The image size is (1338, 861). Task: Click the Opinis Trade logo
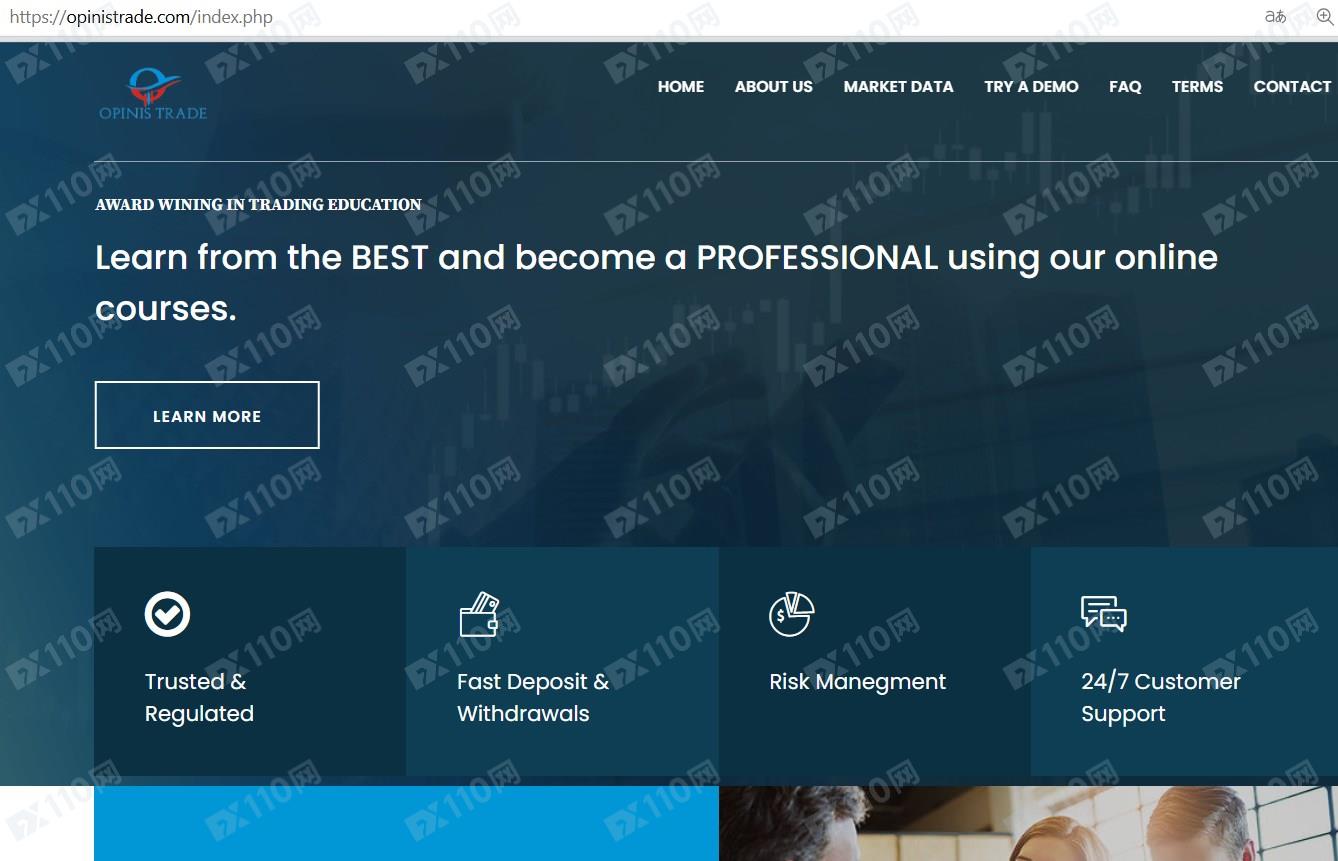coord(153,94)
